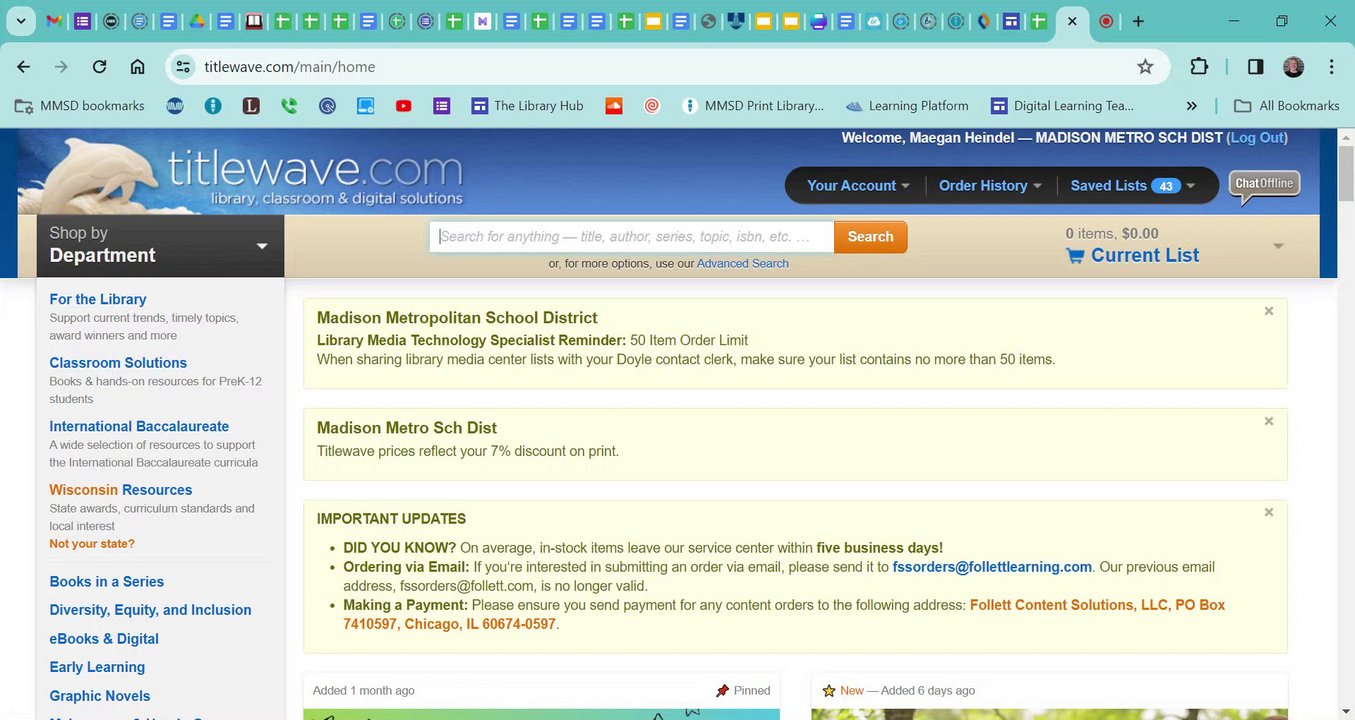Bookmark this page with the star icon
This screenshot has height=720, width=1355.
click(1145, 67)
